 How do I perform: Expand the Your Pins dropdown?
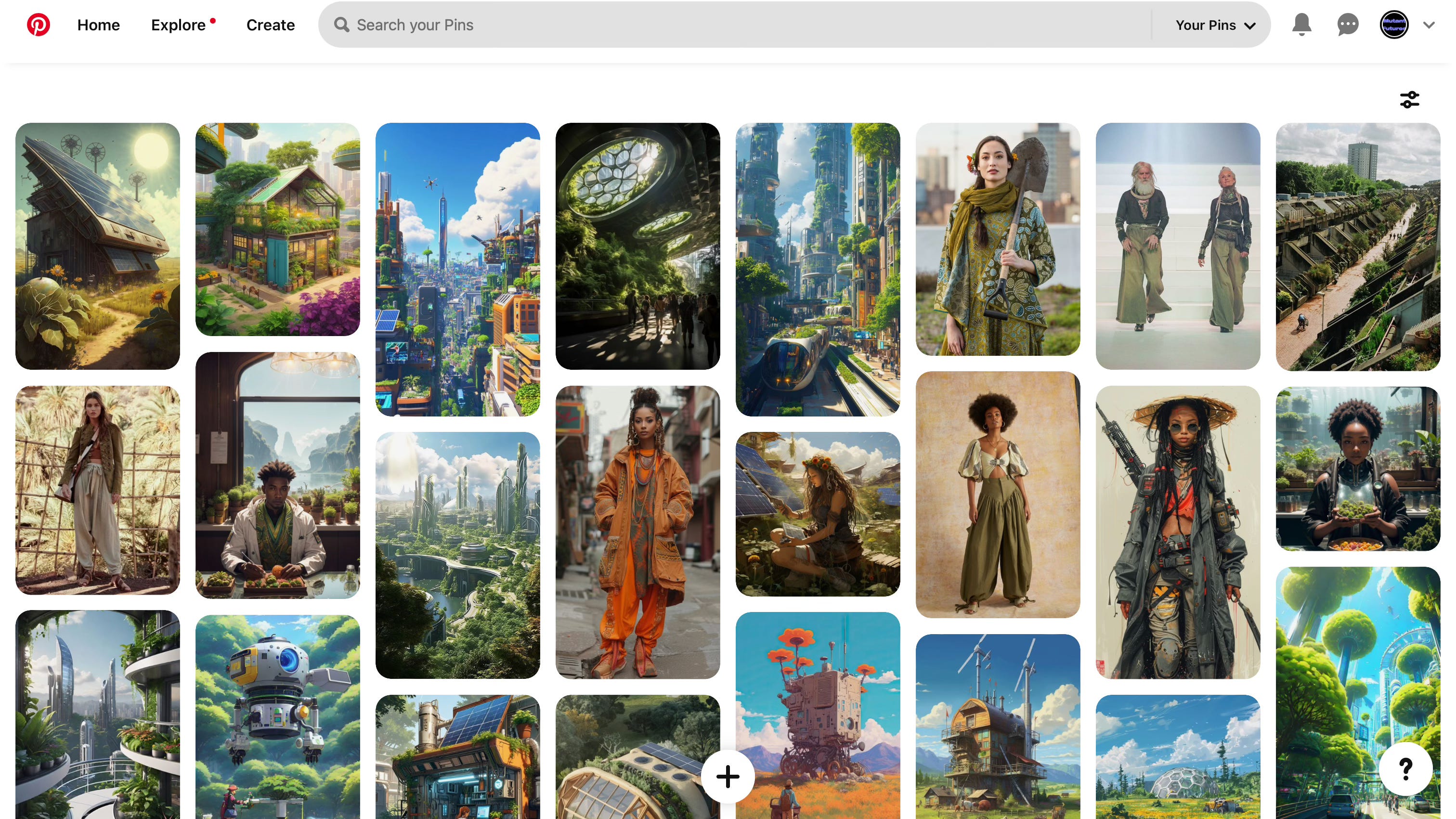tap(1215, 25)
